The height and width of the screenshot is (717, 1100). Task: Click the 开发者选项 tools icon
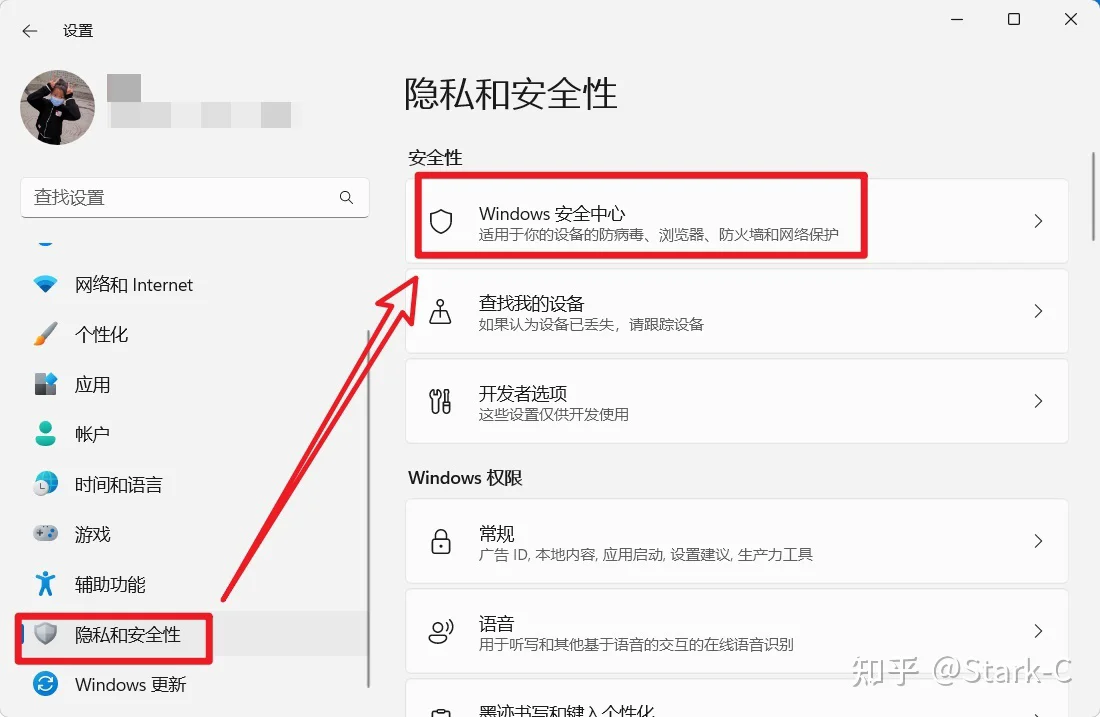[x=441, y=401]
